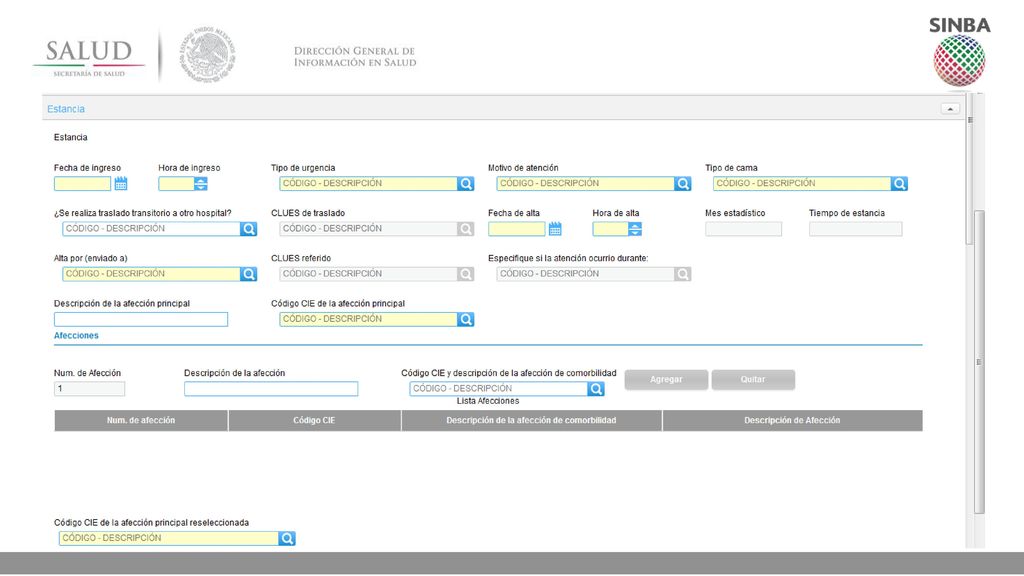Open traslado transitorio a otro hospital field
The height and width of the screenshot is (576, 1024).
[152, 229]
